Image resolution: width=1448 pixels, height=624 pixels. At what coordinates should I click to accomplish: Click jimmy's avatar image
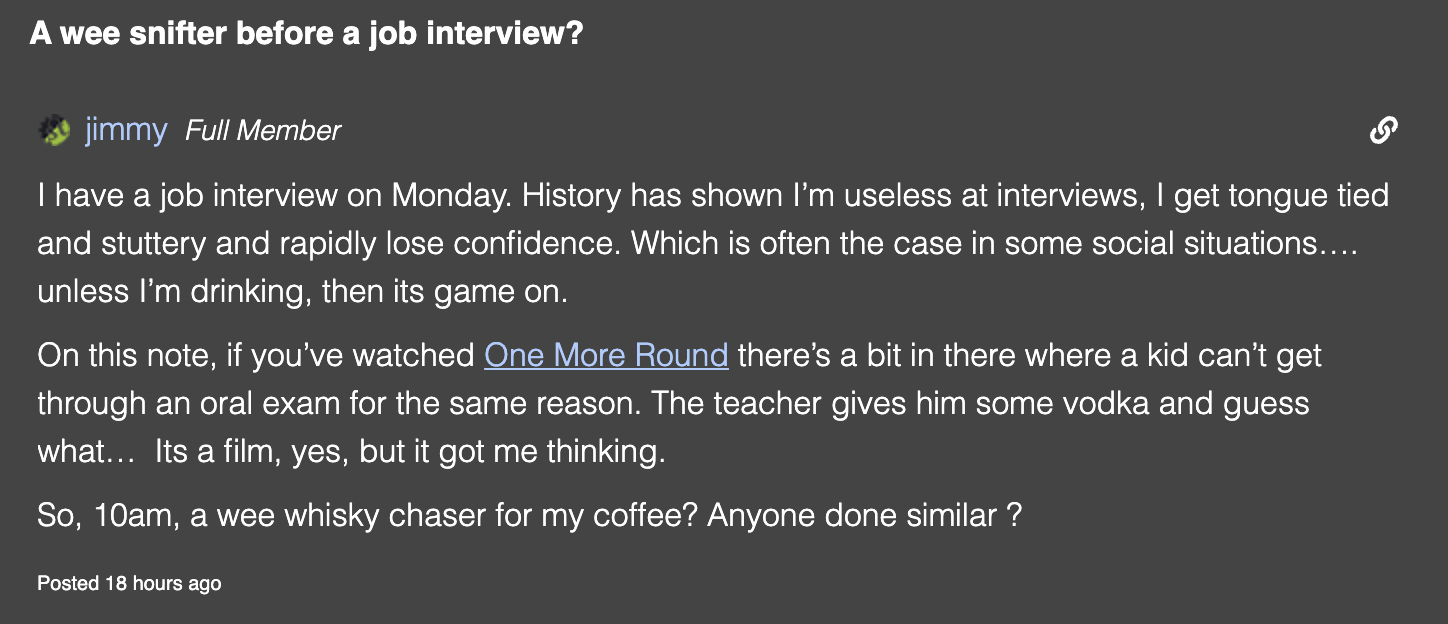pyautogui.click(x=54, y=130)
